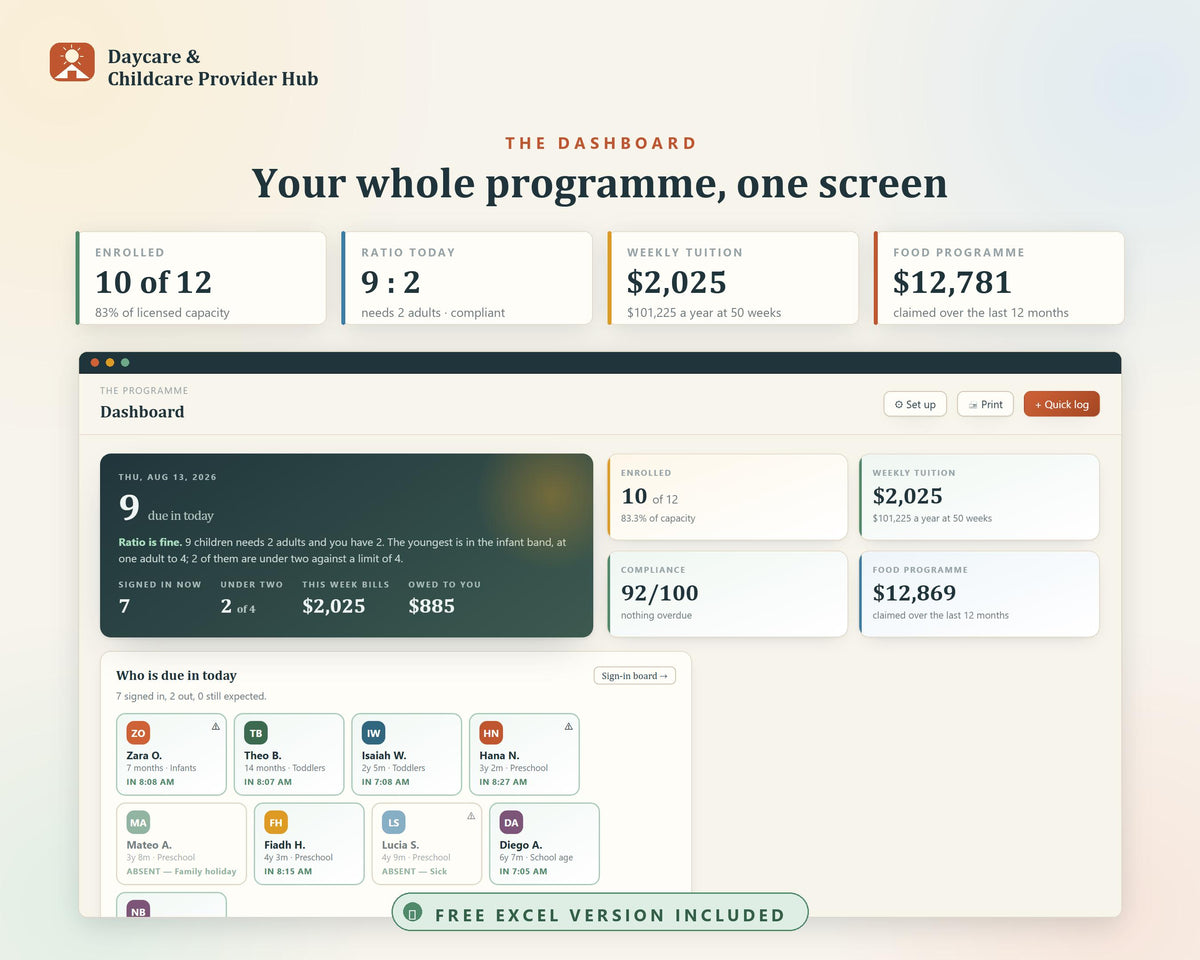Click Diego A.'s DA avatar badge
1200x960 pixels.
tap(511, 822)
